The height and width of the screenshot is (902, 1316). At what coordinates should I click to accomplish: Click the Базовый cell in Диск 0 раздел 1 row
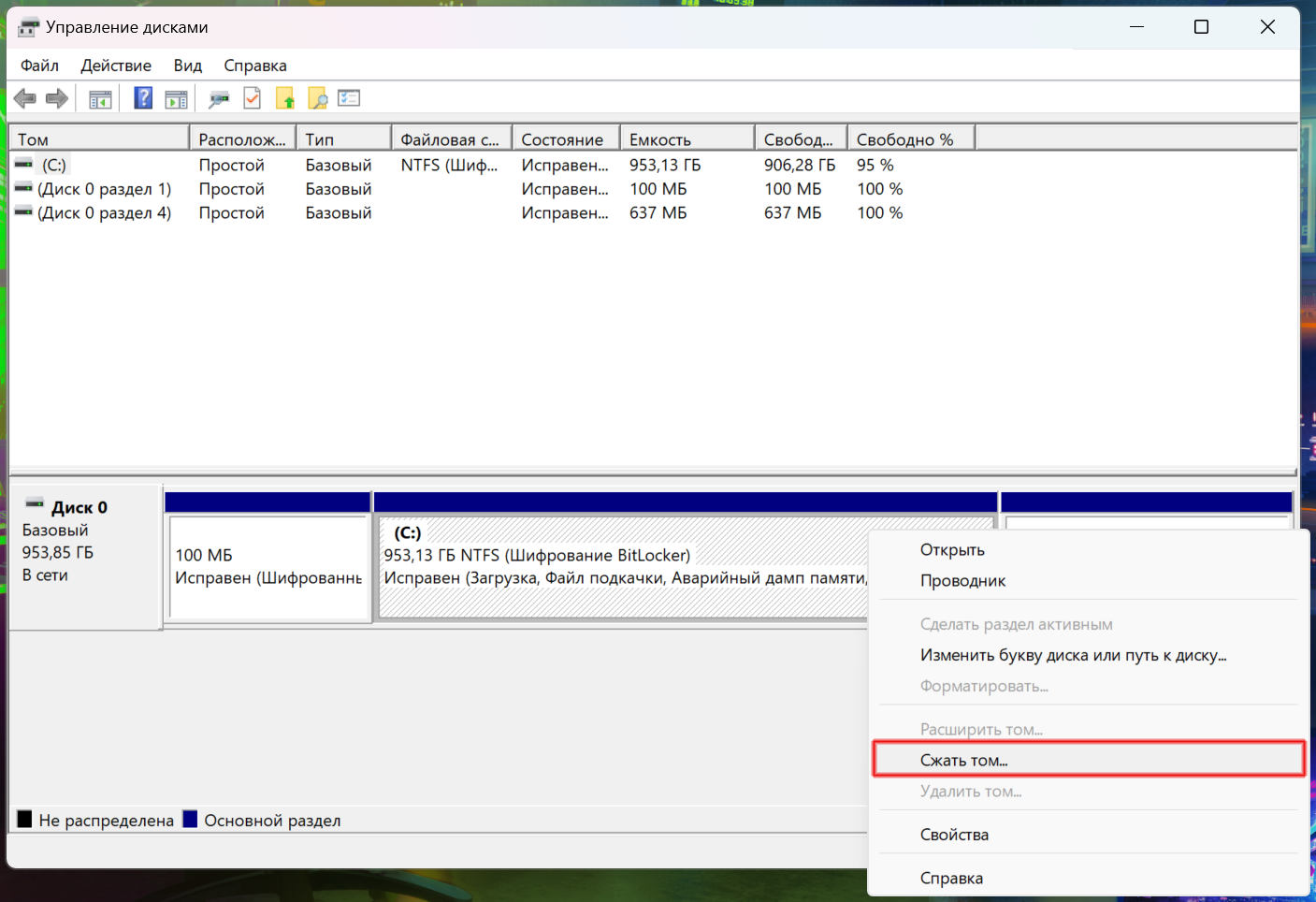pos(339,189)
